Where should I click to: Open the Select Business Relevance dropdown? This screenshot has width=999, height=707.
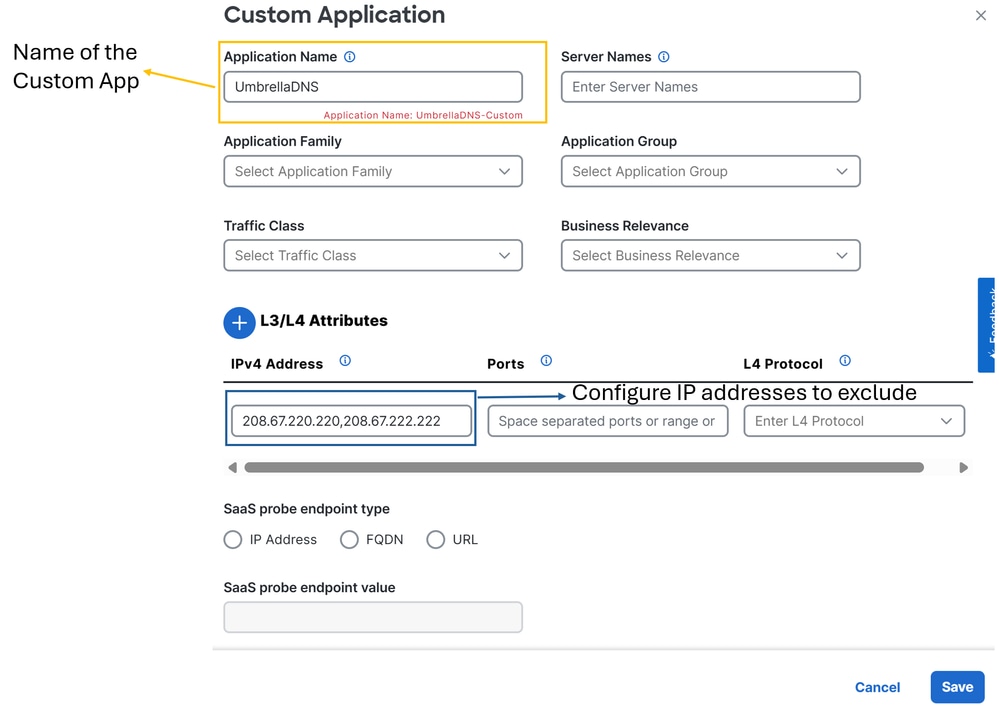point(710,255)
